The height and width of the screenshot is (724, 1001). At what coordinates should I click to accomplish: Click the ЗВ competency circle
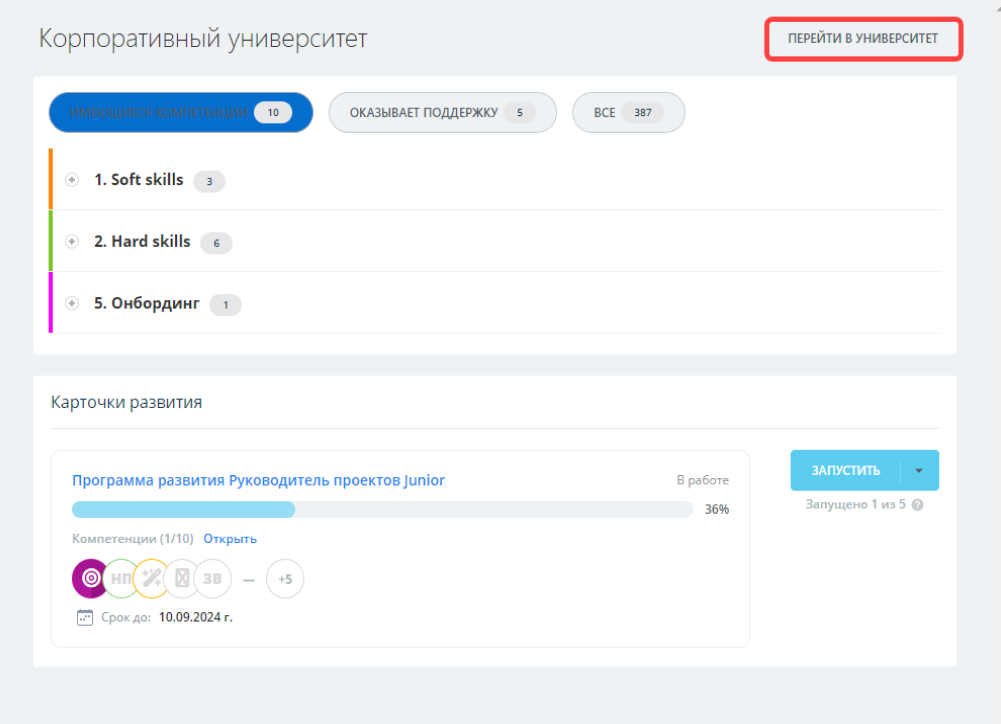click(x=213, y=578)
